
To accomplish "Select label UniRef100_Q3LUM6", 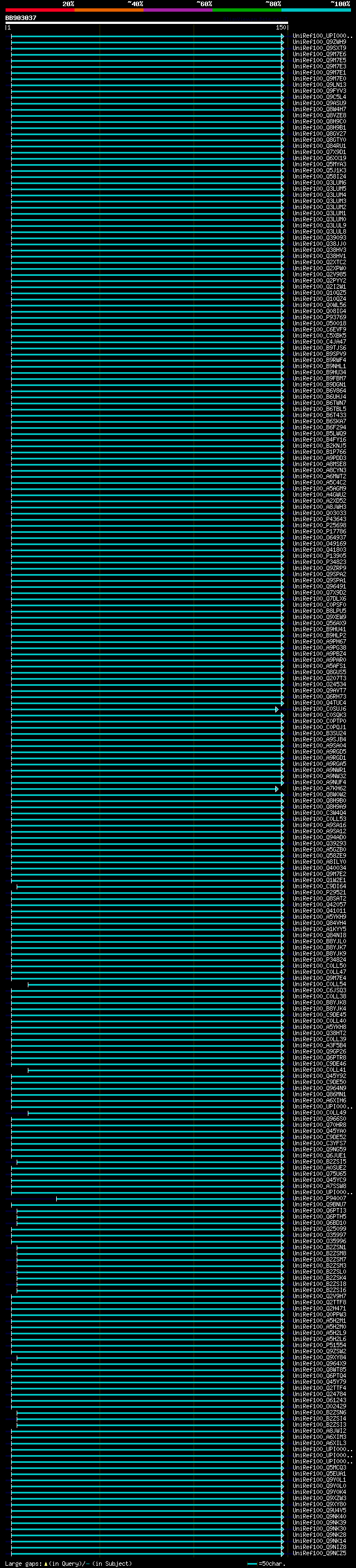I will pyautogui.click(x=319, y=182).
